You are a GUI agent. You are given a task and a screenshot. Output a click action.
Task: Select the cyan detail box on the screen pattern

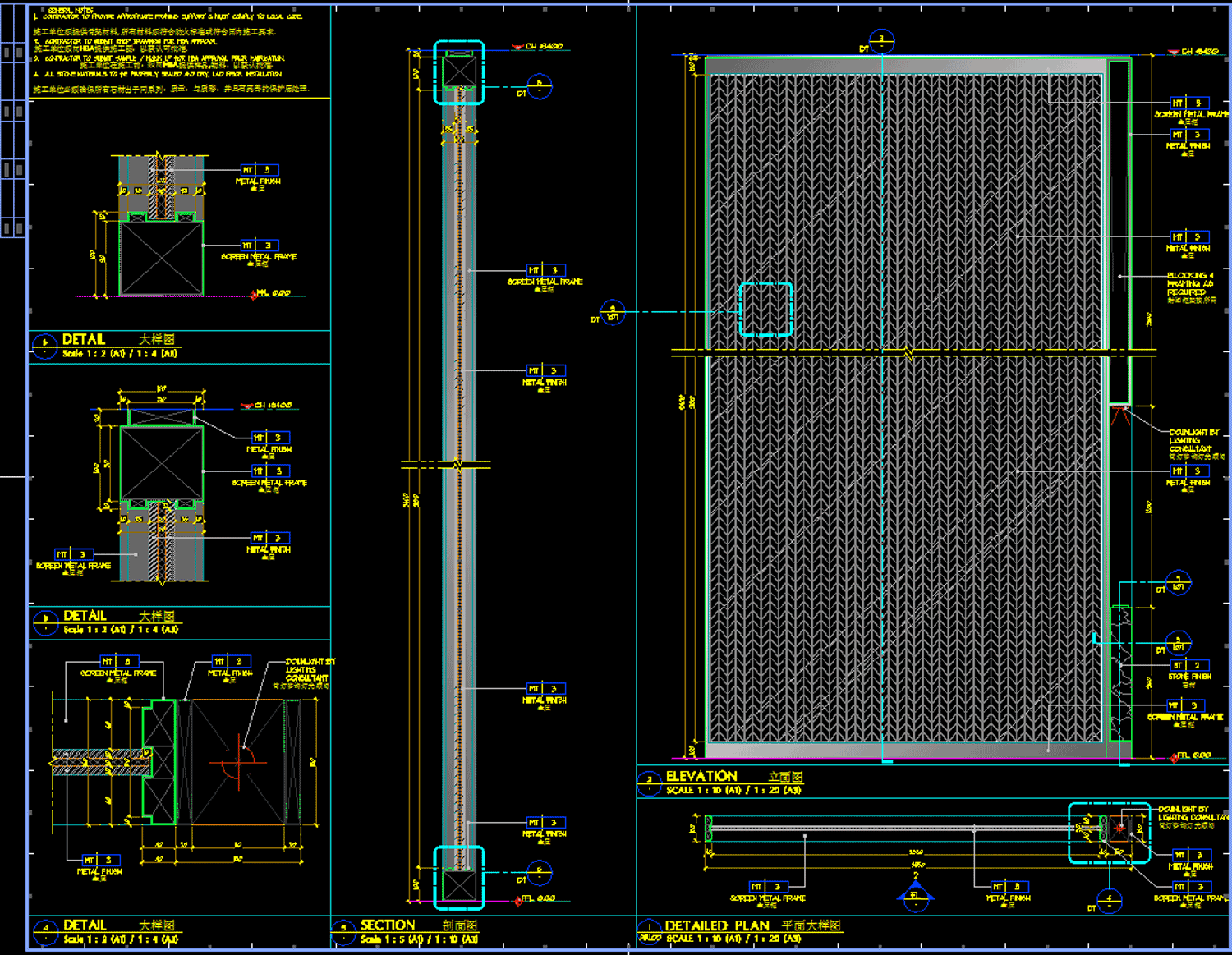(765, 310)
